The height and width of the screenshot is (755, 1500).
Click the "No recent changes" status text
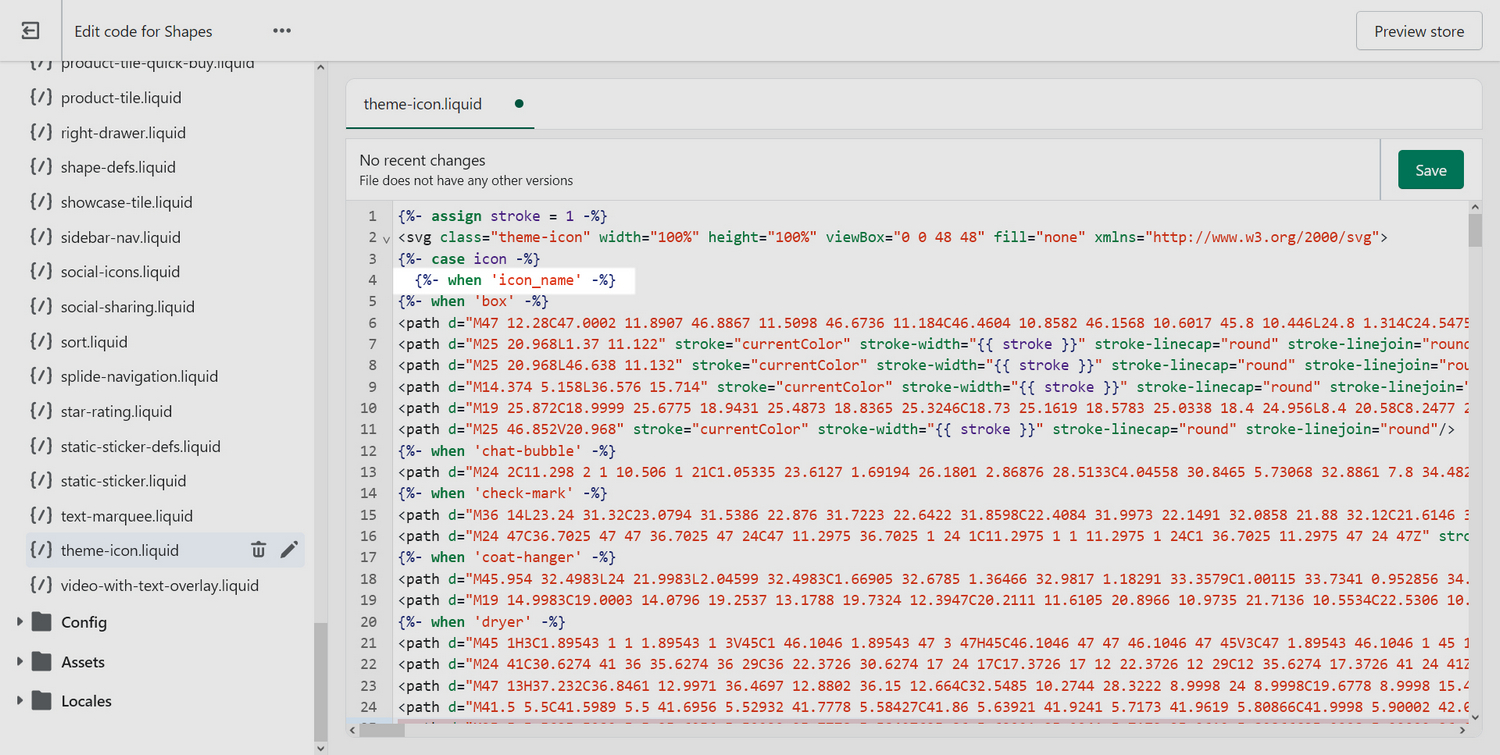tap(422, 160)
